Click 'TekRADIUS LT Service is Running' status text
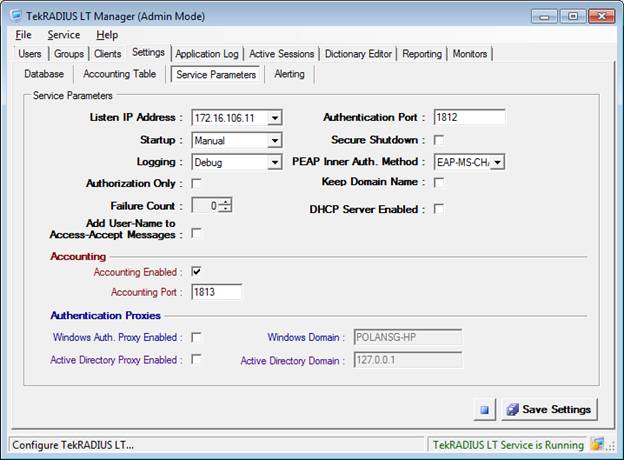Screen dimensions: 624x460 coord(508,445)
